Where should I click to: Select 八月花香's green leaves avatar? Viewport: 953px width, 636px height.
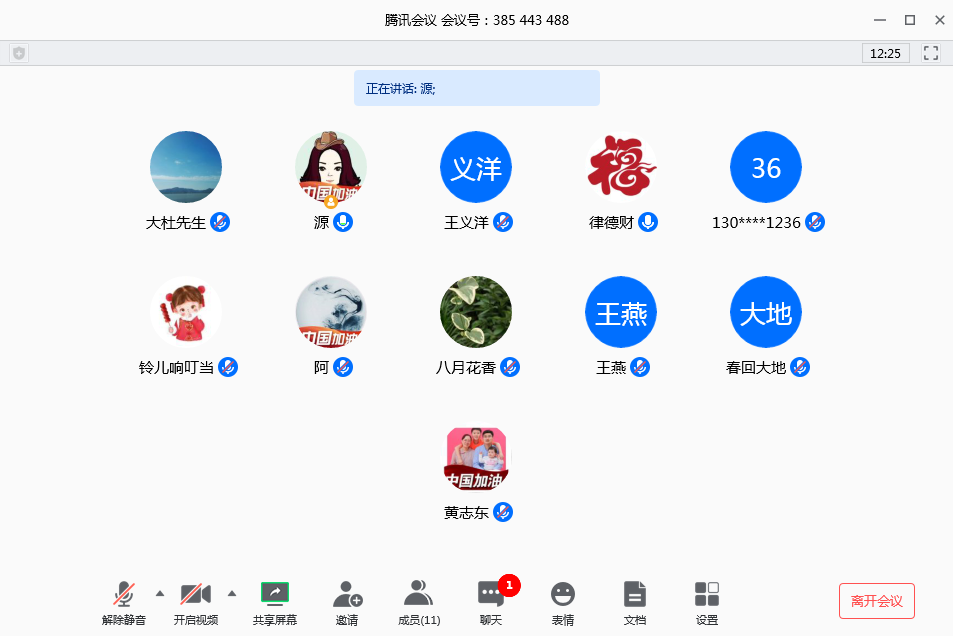click(476, 312)
